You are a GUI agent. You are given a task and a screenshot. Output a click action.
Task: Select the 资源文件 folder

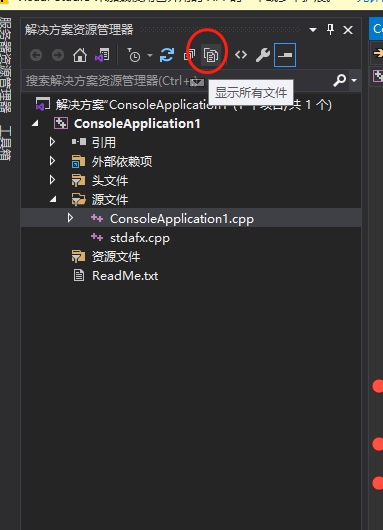(116, 257)
